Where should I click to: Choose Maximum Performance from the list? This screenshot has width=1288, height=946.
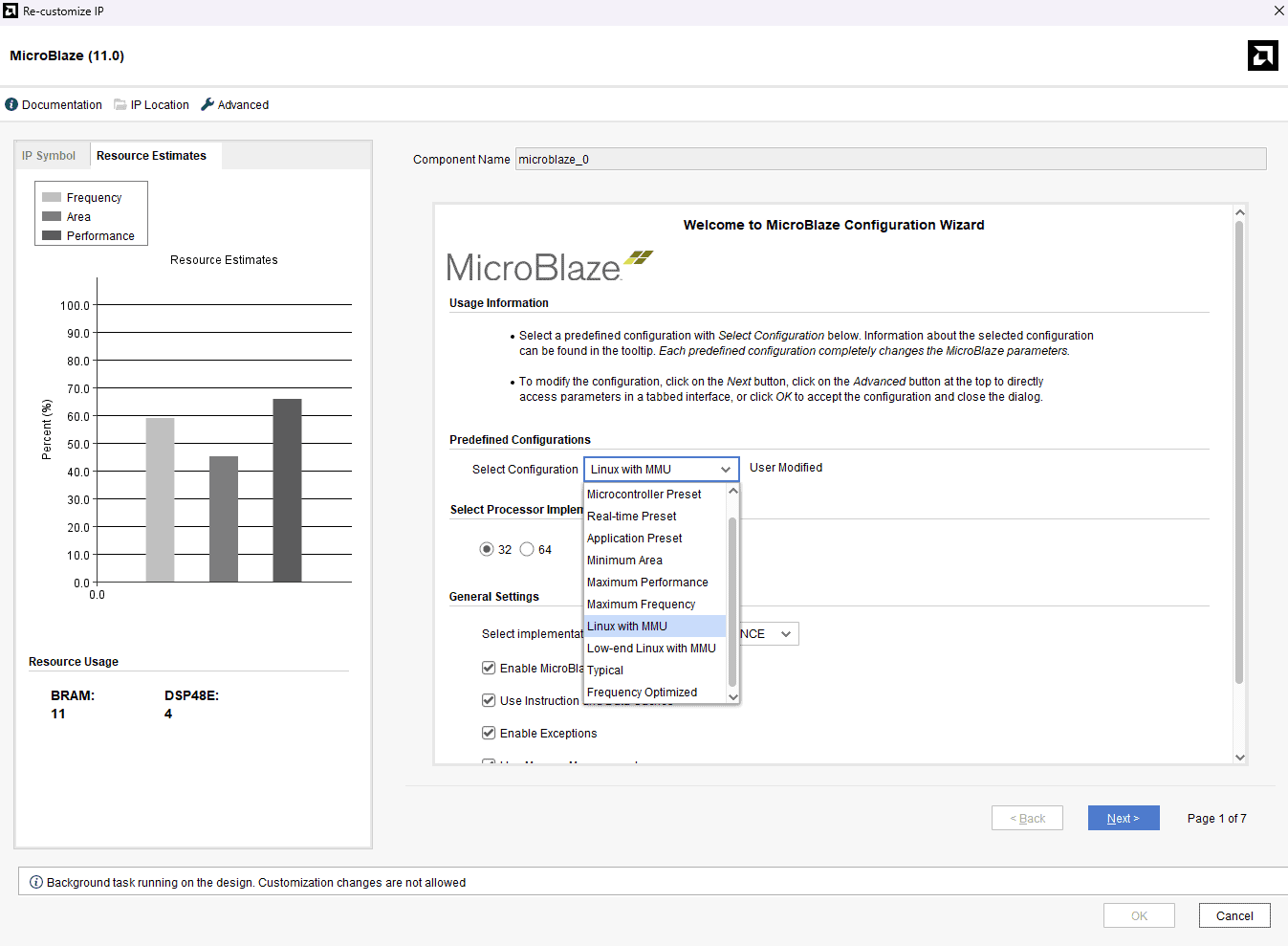click(x=647, y=582)
